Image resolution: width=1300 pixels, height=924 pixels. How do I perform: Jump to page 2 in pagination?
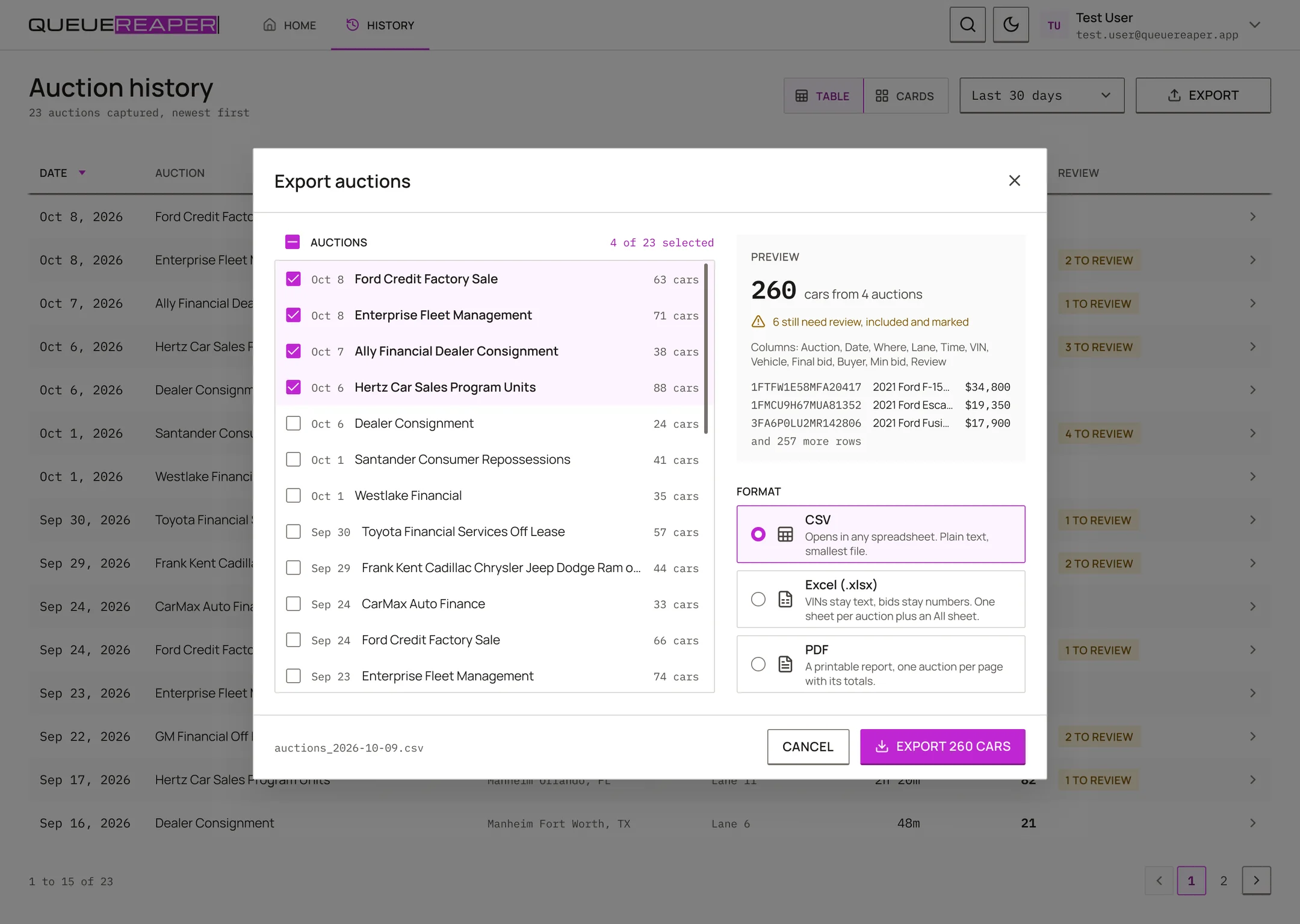tap(1224, 881)
